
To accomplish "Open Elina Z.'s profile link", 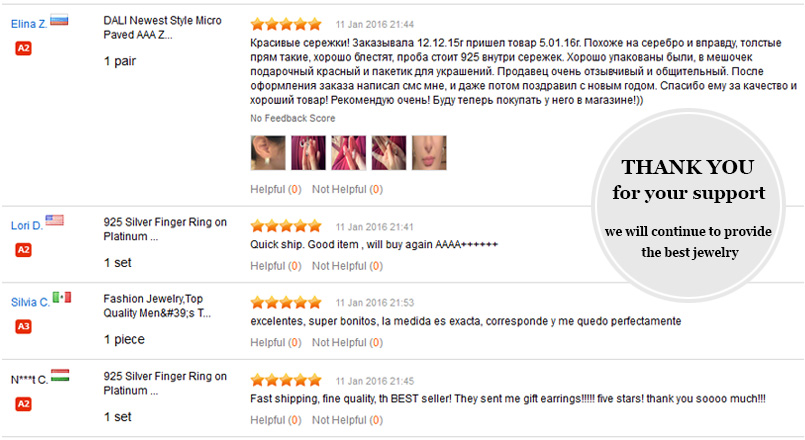I will (29, 24).
